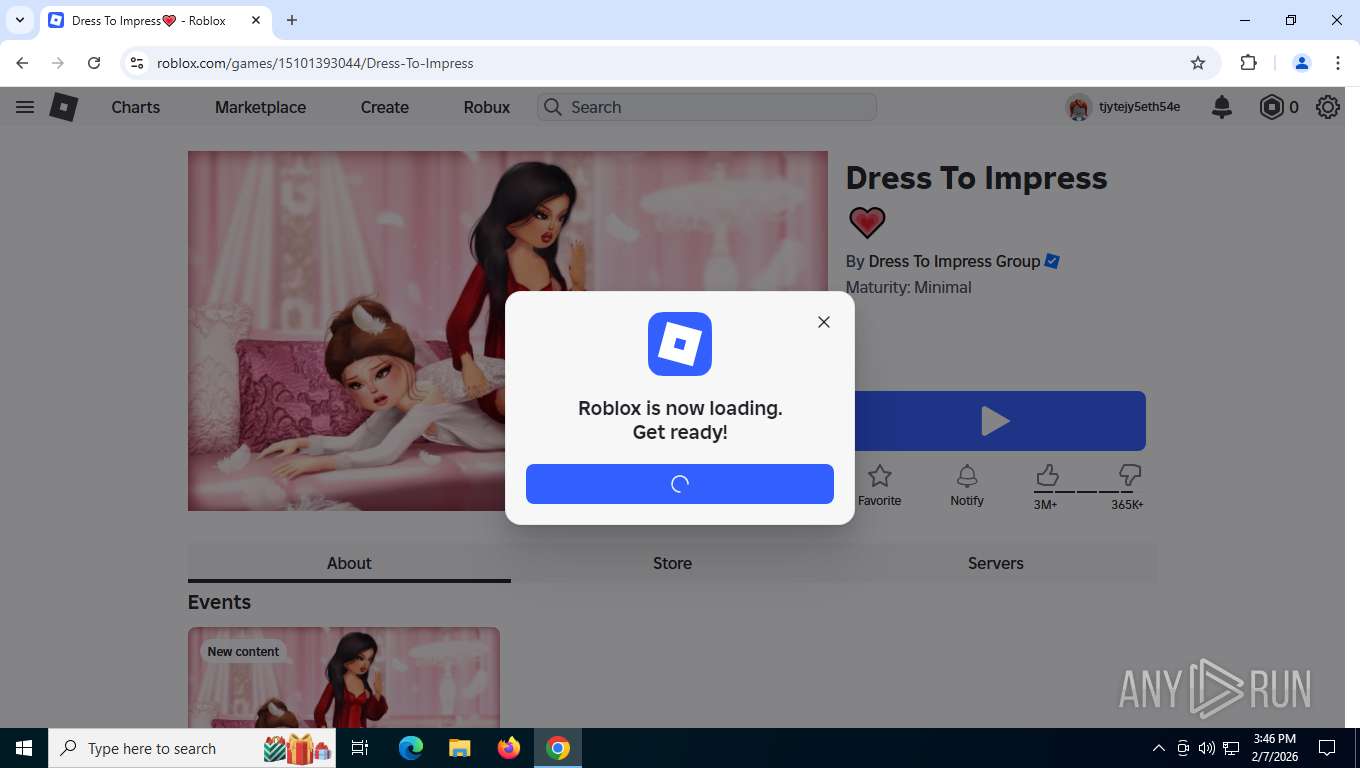Image resolution: width=1360 pixels, height=768 pixels.
Task: Open Chrome three-dot menu
Action: click(1338, 63)
